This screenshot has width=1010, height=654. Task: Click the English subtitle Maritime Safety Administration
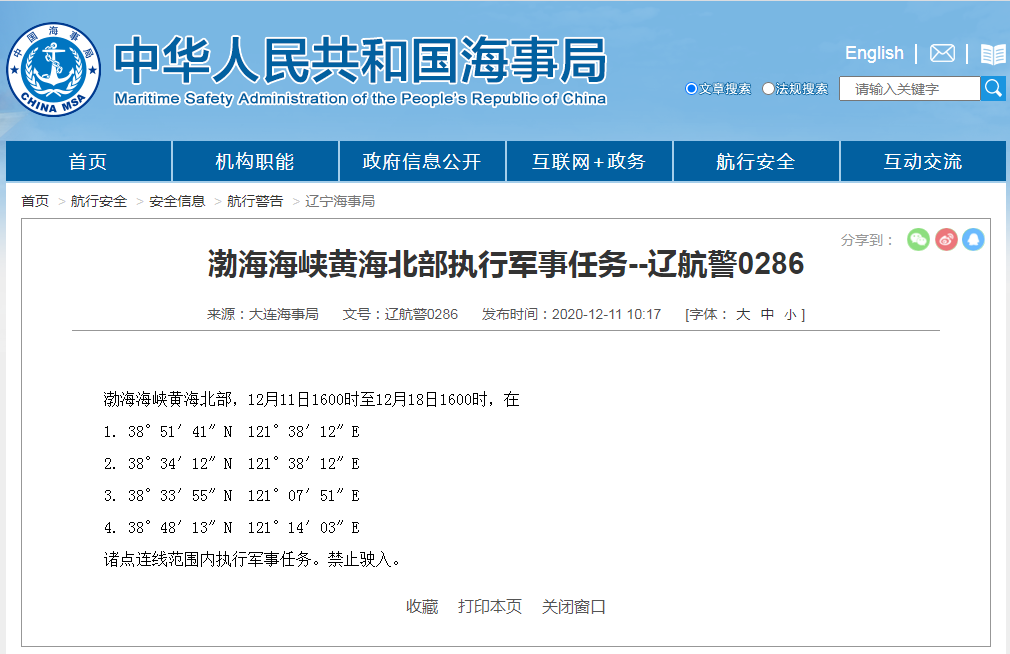360,99
